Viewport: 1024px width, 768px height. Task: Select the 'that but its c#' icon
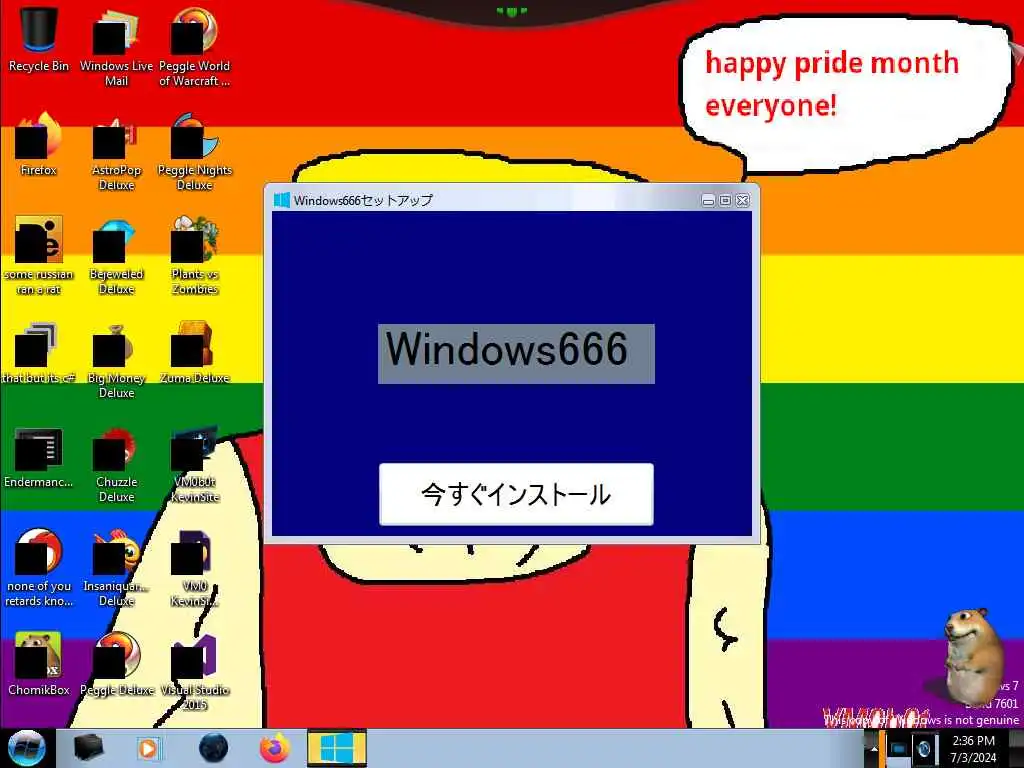pyautogui.click(x=39, y=353)
